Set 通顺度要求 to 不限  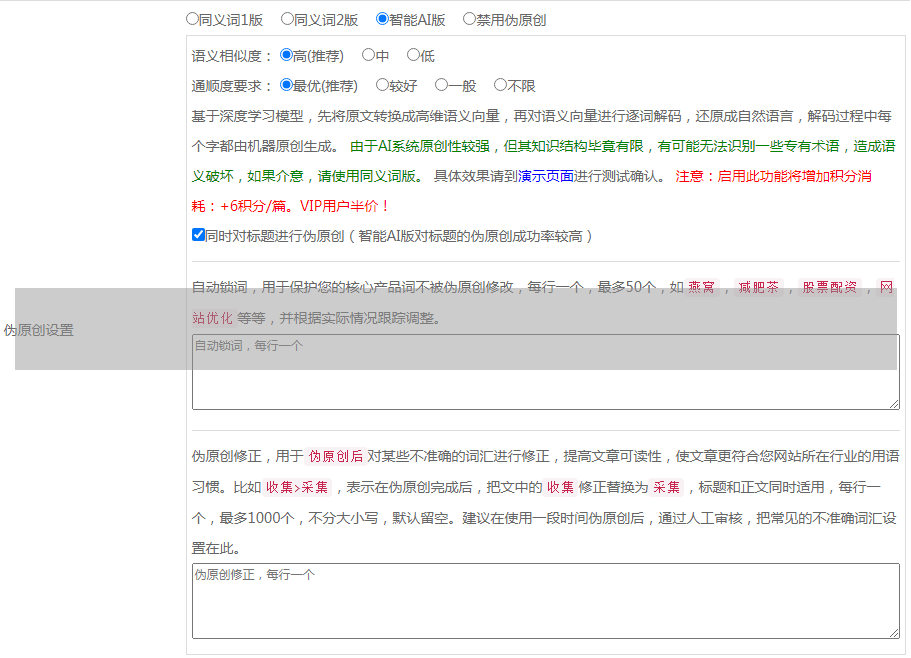click(500, 86)
